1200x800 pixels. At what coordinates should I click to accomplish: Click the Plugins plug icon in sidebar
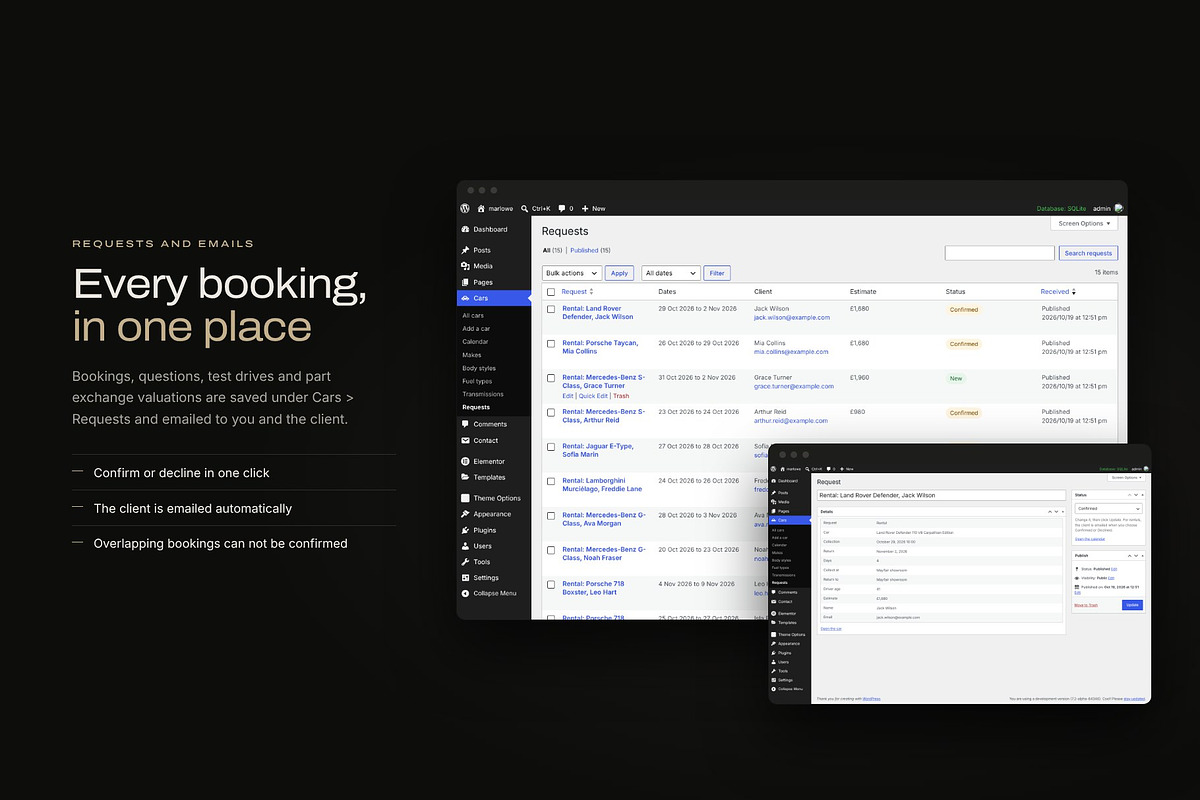tap(466, 530)
